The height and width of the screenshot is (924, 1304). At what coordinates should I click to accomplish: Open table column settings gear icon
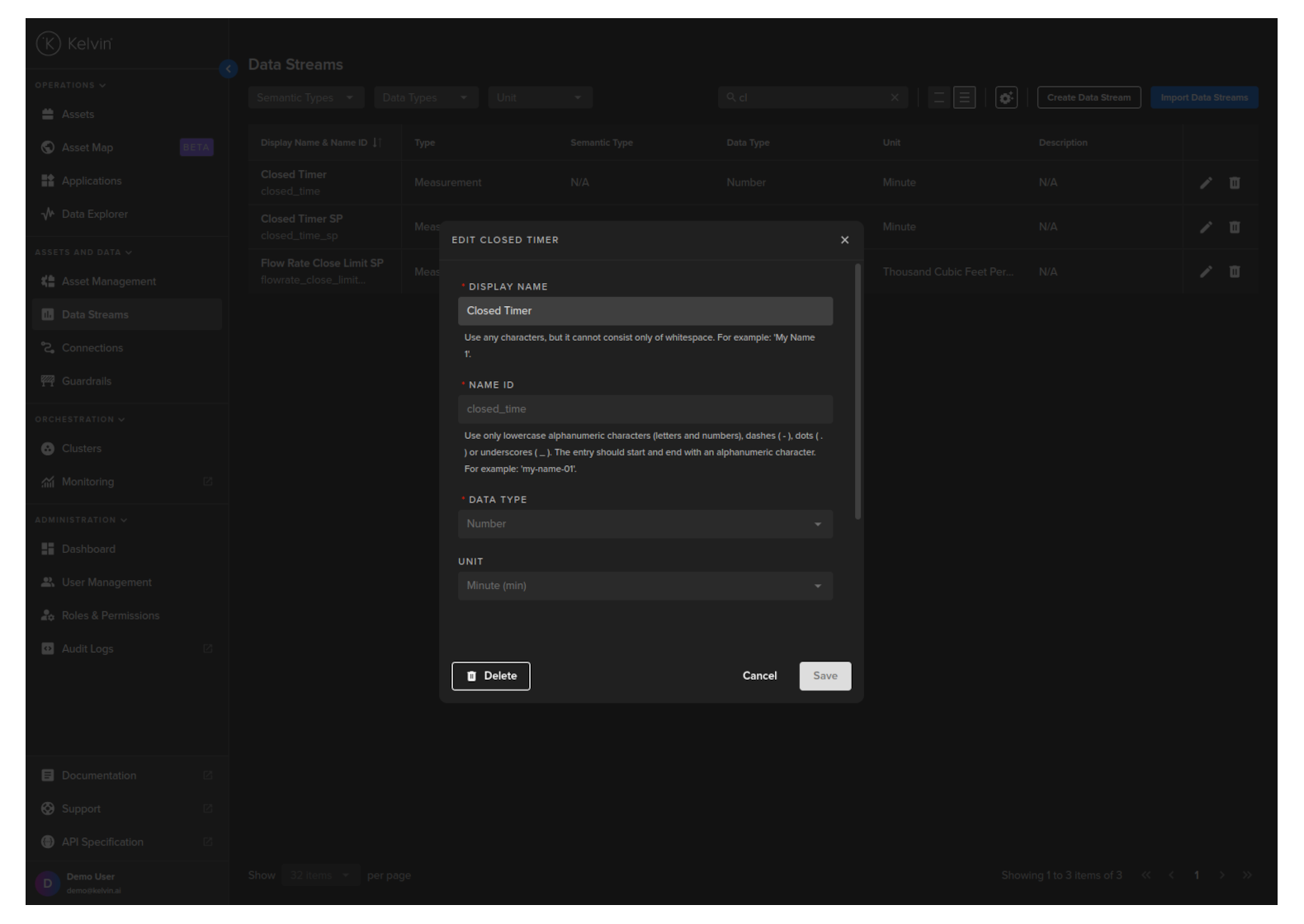click(1006, 97)
